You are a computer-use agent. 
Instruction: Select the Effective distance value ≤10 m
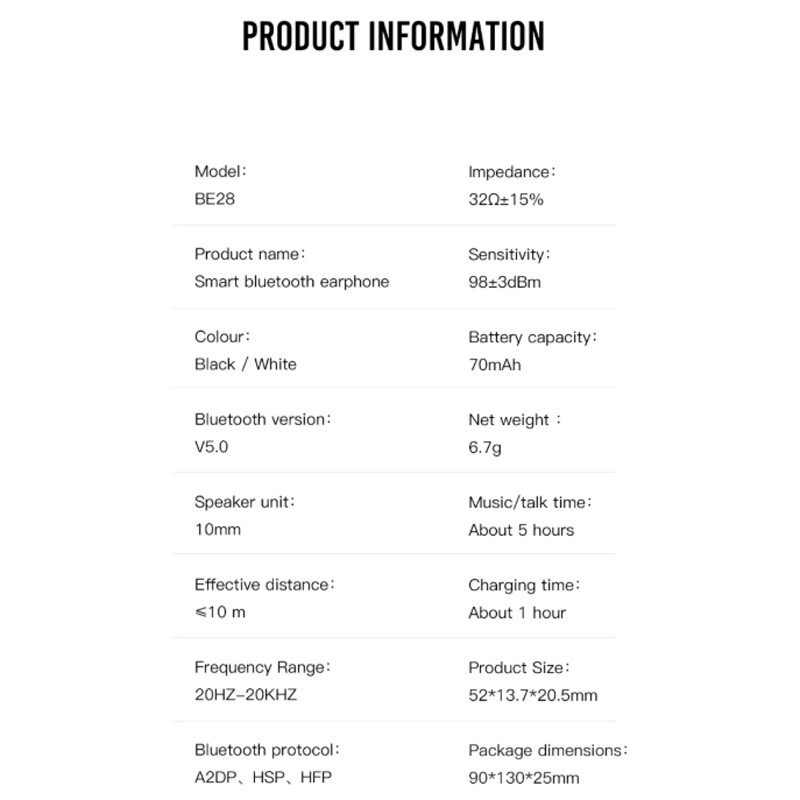(222, 612)
